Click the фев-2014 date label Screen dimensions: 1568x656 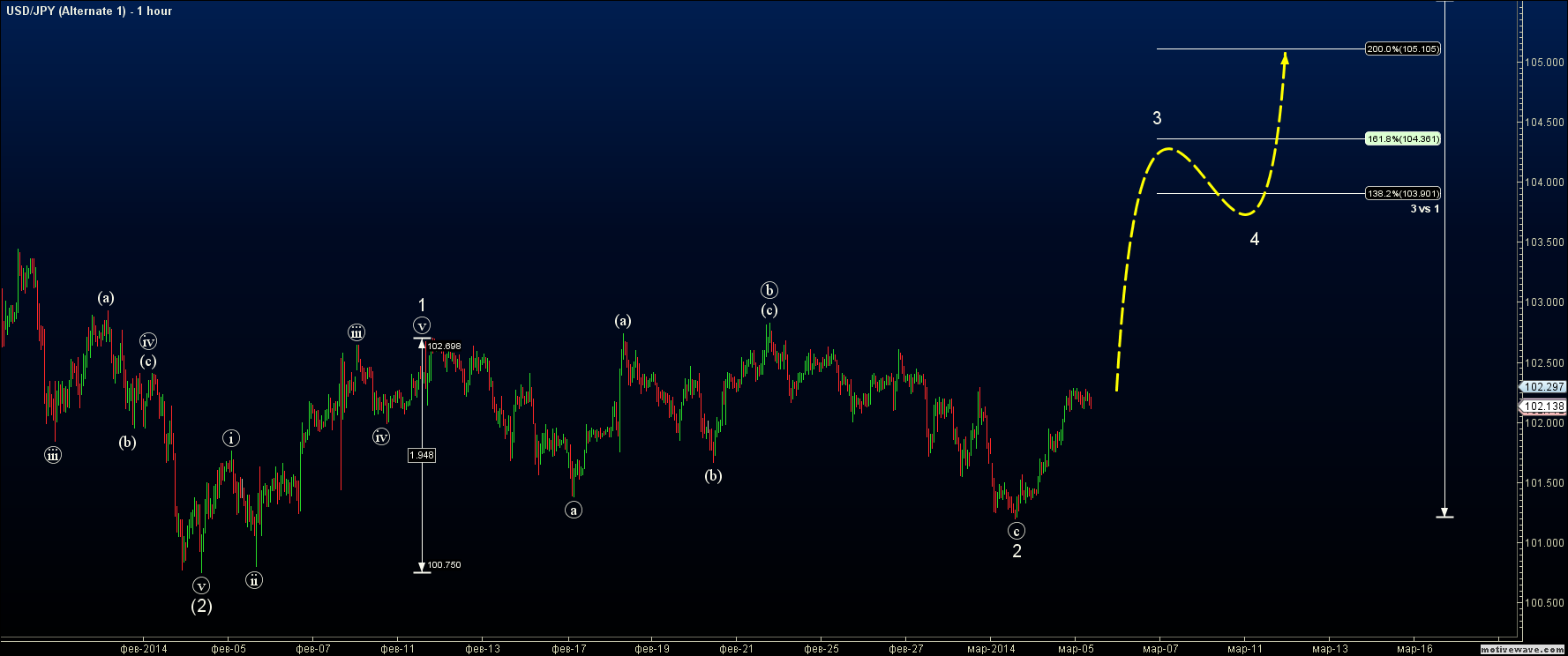coord(144,649)
